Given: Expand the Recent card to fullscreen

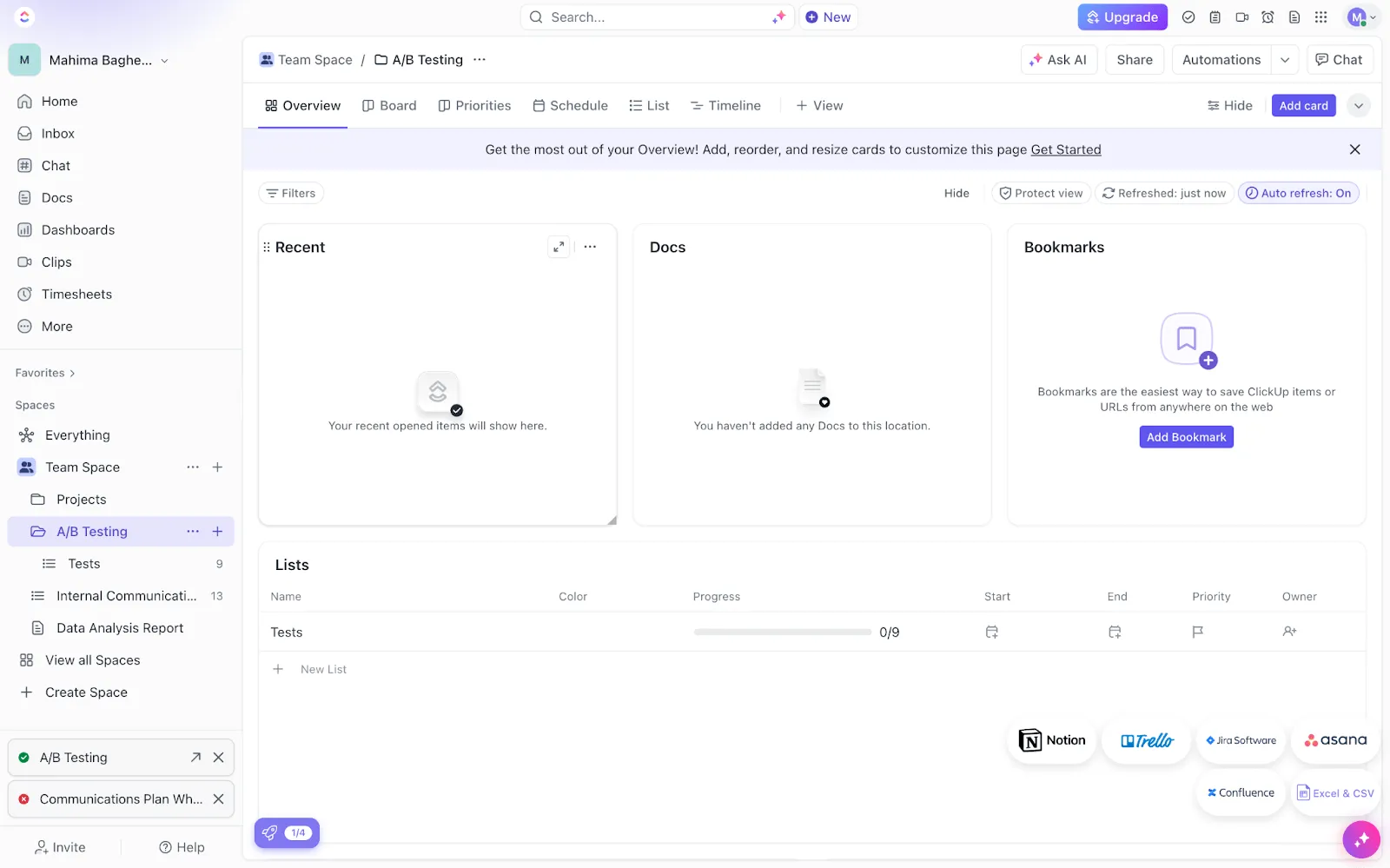Looking at the screenshot, I should [559, 247].
